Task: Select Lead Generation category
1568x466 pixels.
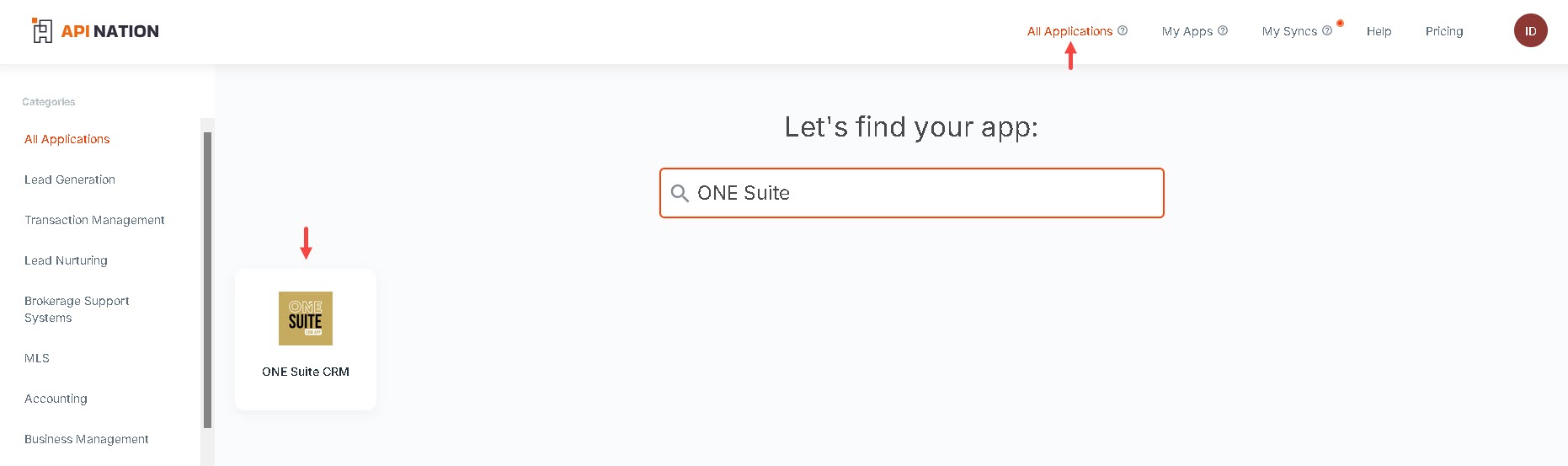Action: click(x=70, y=179)
